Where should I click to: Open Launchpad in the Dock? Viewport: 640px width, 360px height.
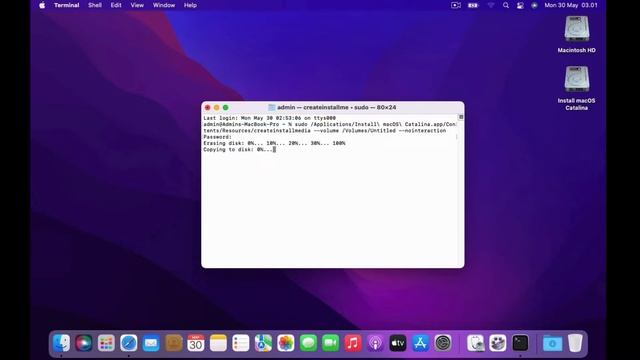click(106, 343)
